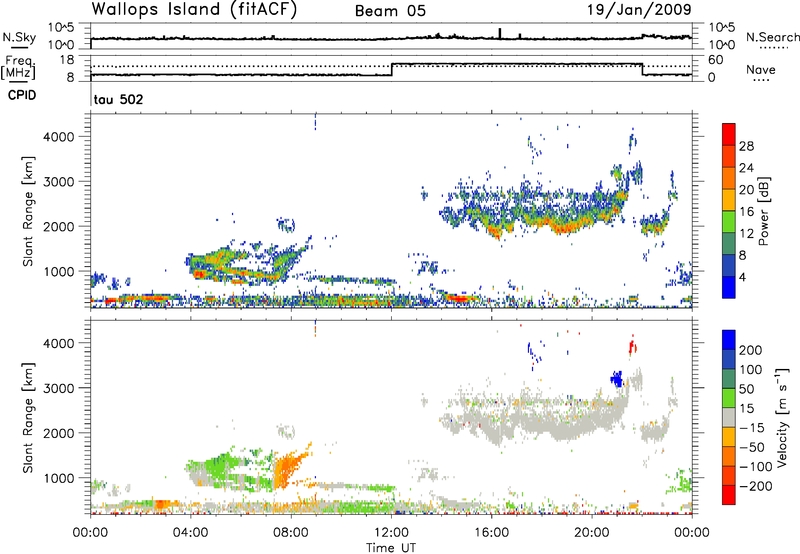Click the red velocity patch near 4000 km
This screenshot has height=554, width=800.
pyautogui.click(x=633, y=347)
